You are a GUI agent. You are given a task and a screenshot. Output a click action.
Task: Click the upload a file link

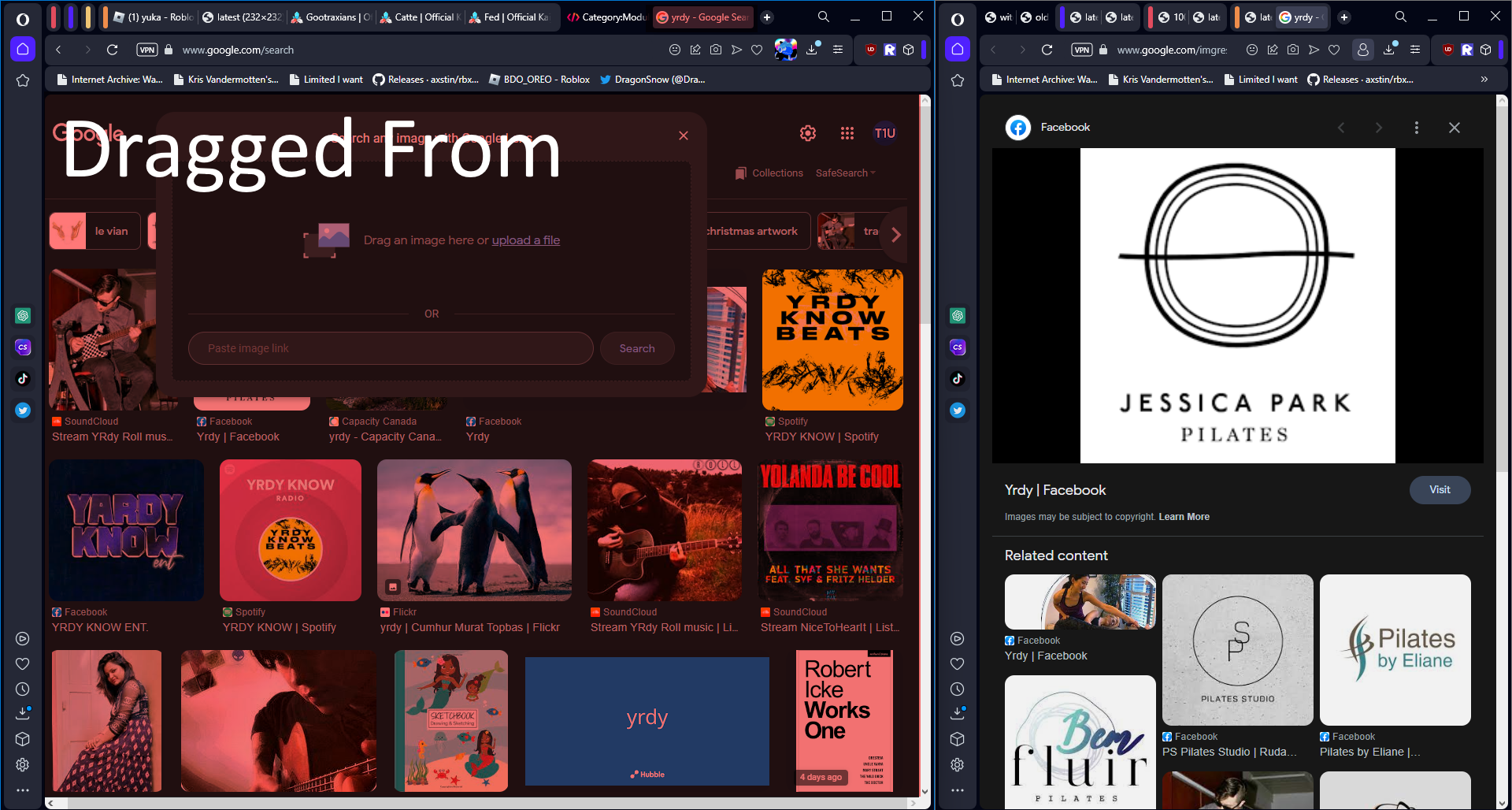tap(526, 240)
